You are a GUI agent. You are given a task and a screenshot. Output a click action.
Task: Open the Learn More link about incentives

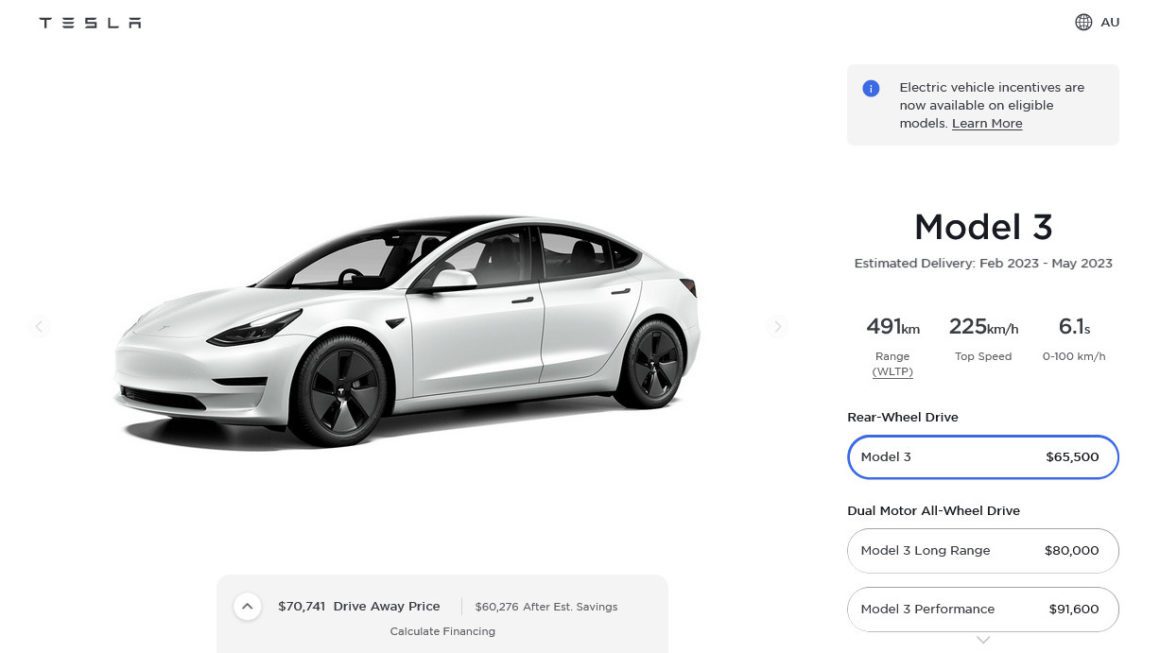[x=987, y=122]
